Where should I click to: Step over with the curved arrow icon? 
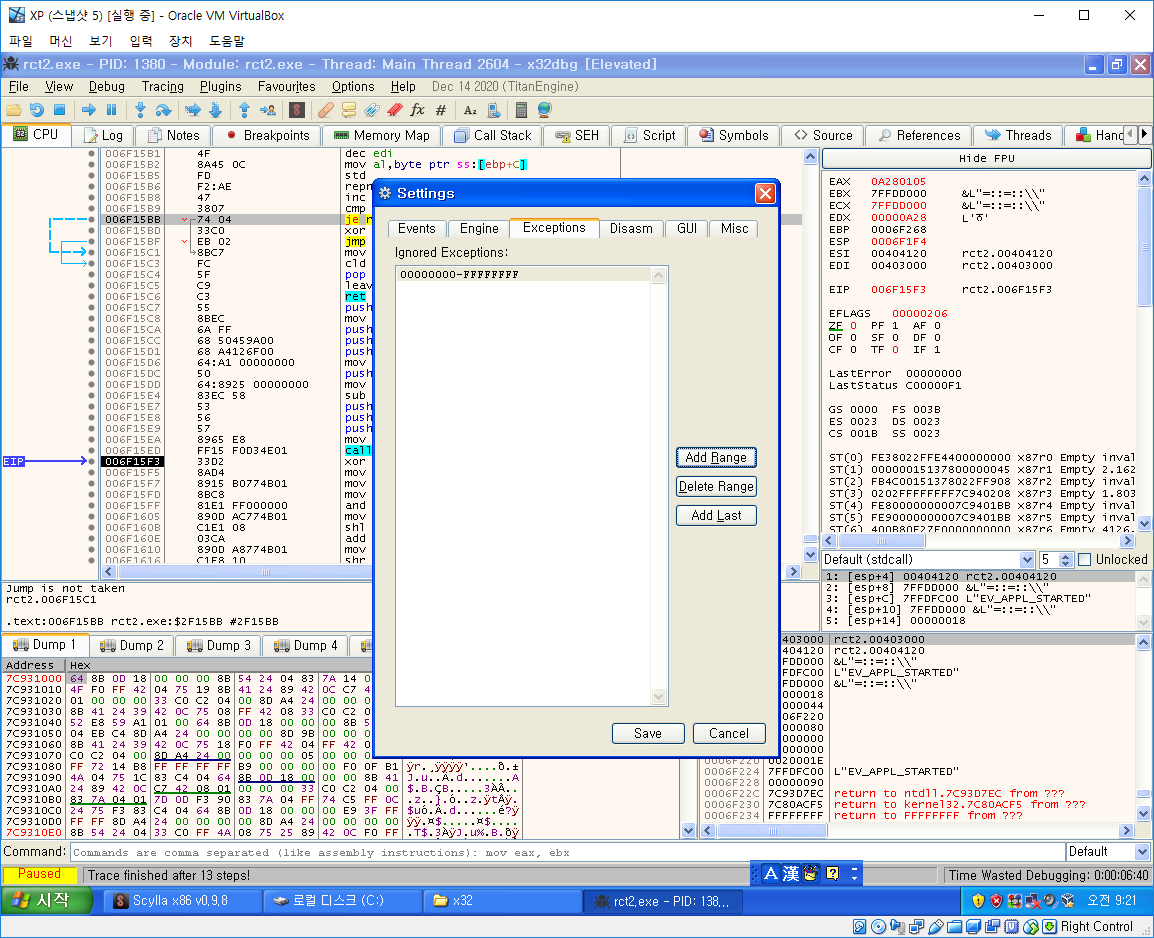click(163, 110)
